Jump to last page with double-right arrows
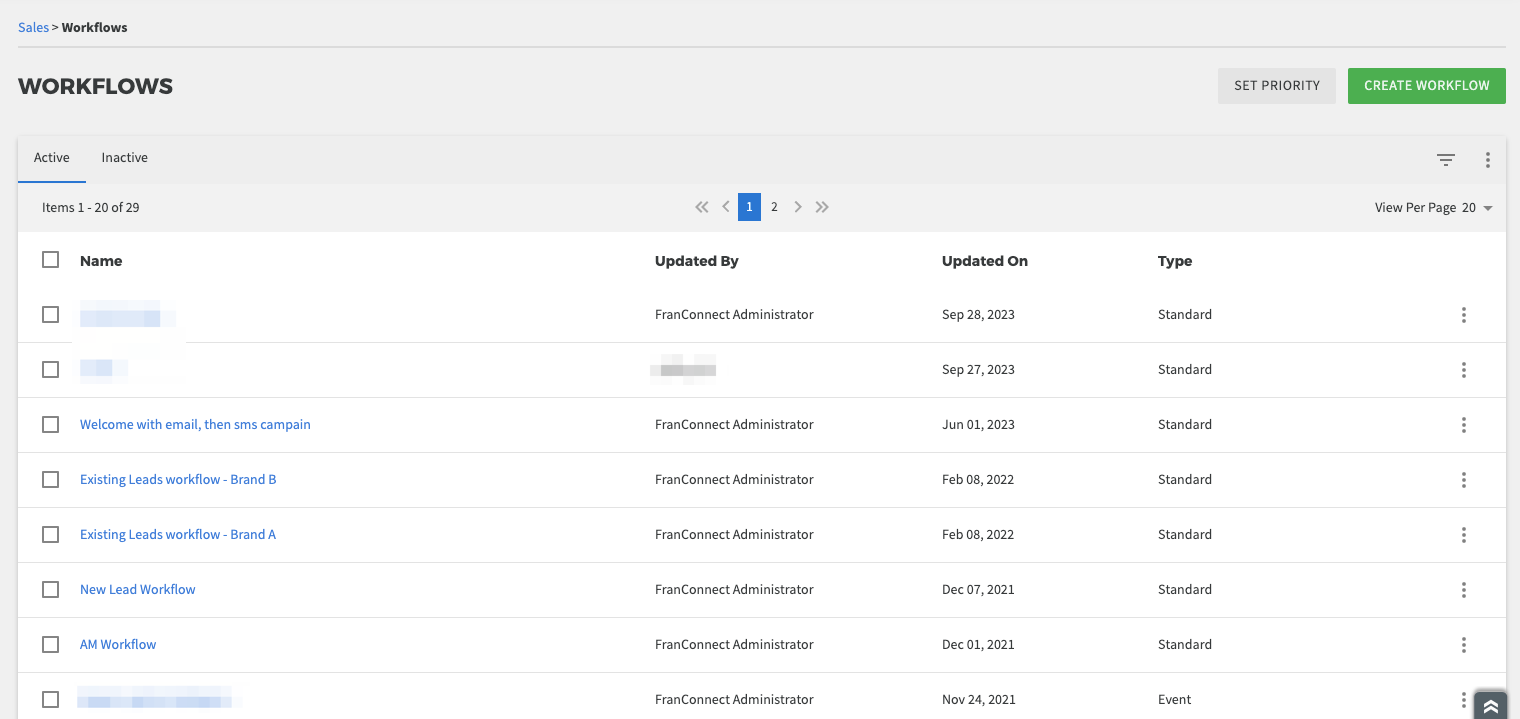 [x=822, y=207]
